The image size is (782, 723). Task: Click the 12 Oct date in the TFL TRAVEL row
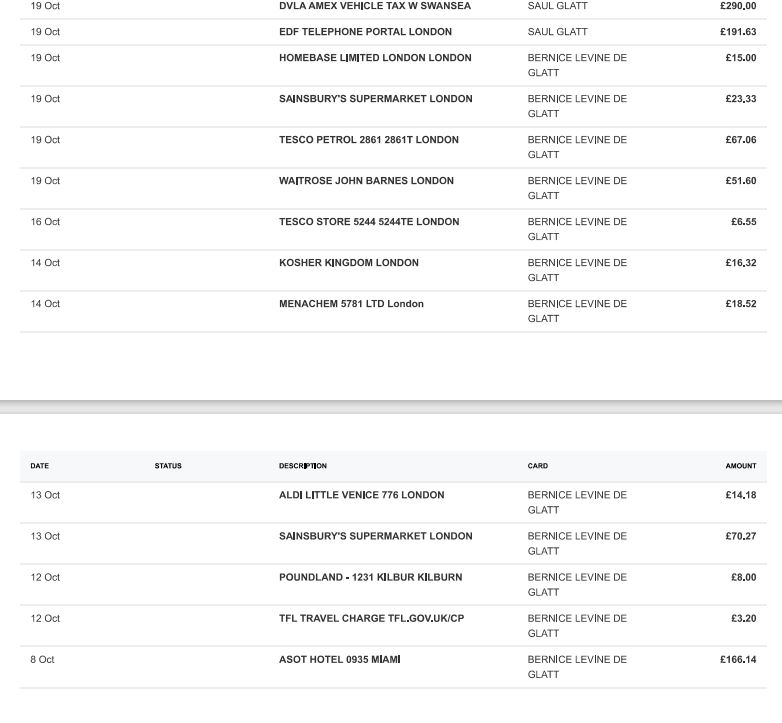click(45, 618)
